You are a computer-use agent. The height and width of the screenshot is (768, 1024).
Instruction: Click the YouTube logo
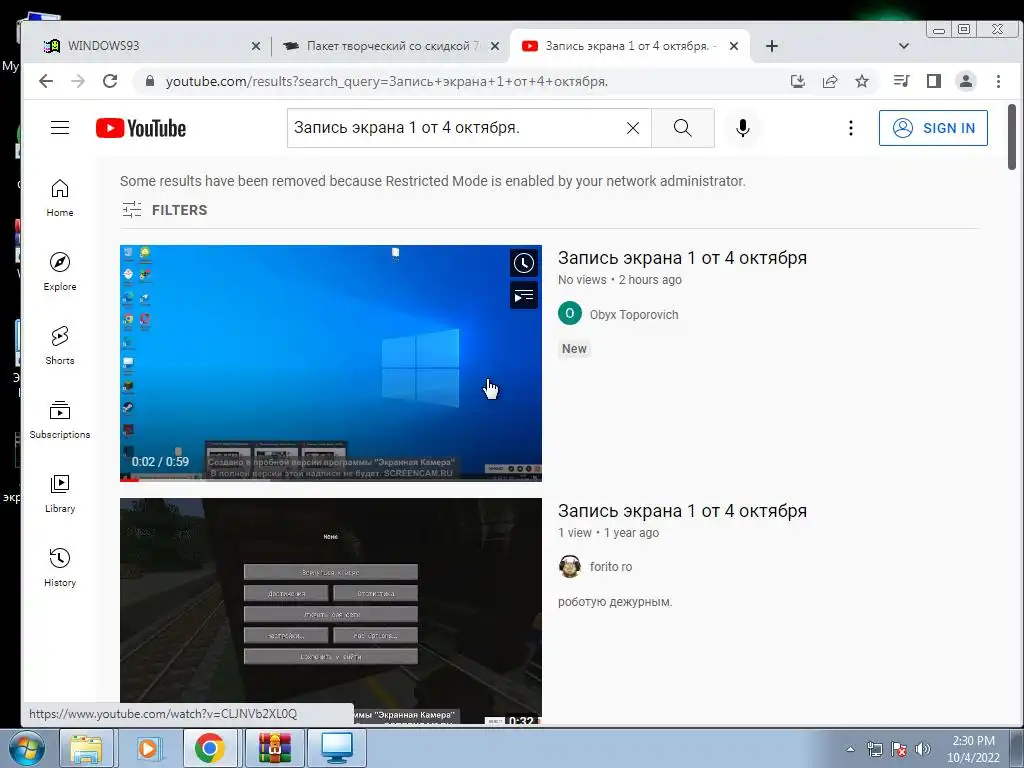(140, 128)
